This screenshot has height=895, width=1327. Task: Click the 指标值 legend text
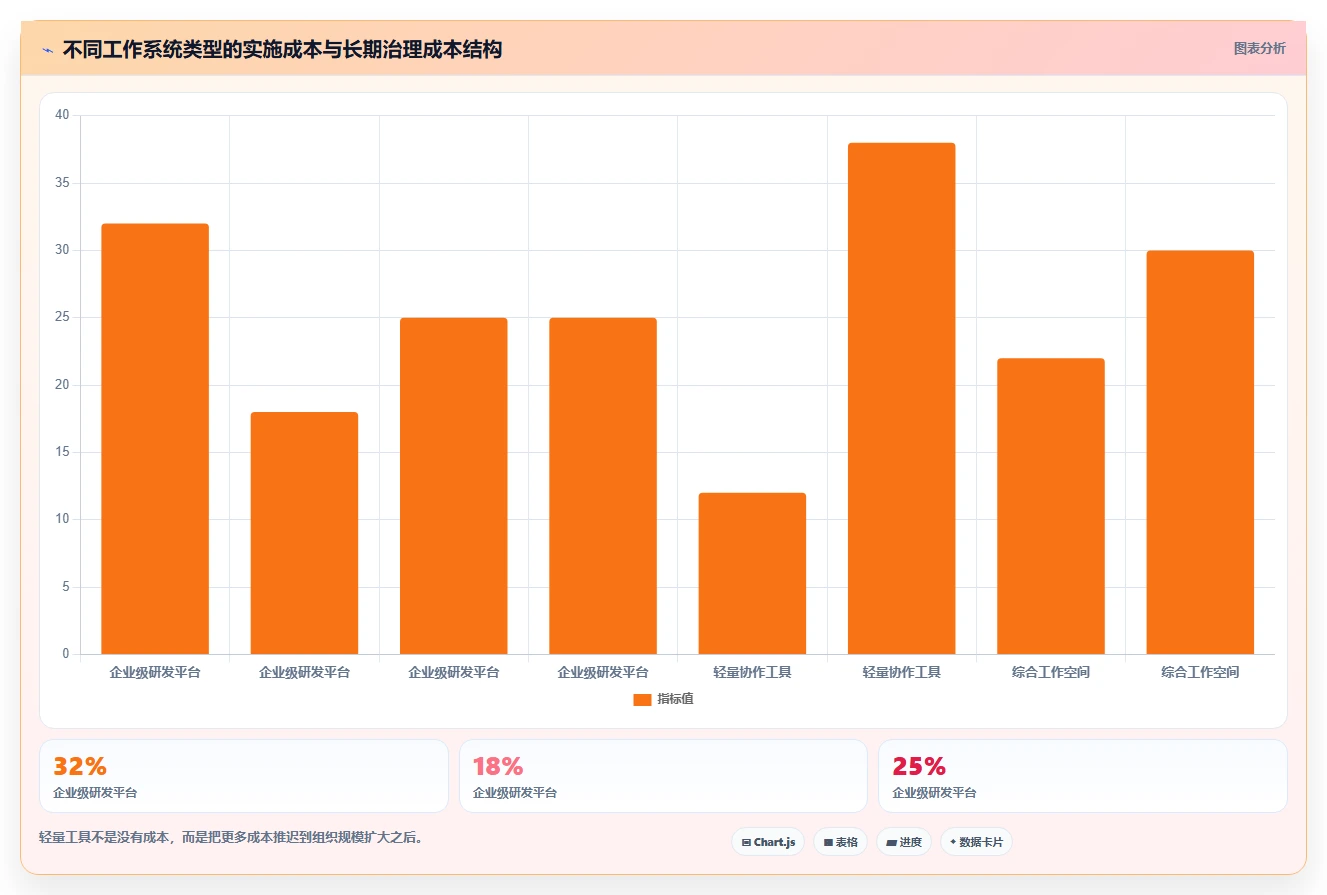675,699
